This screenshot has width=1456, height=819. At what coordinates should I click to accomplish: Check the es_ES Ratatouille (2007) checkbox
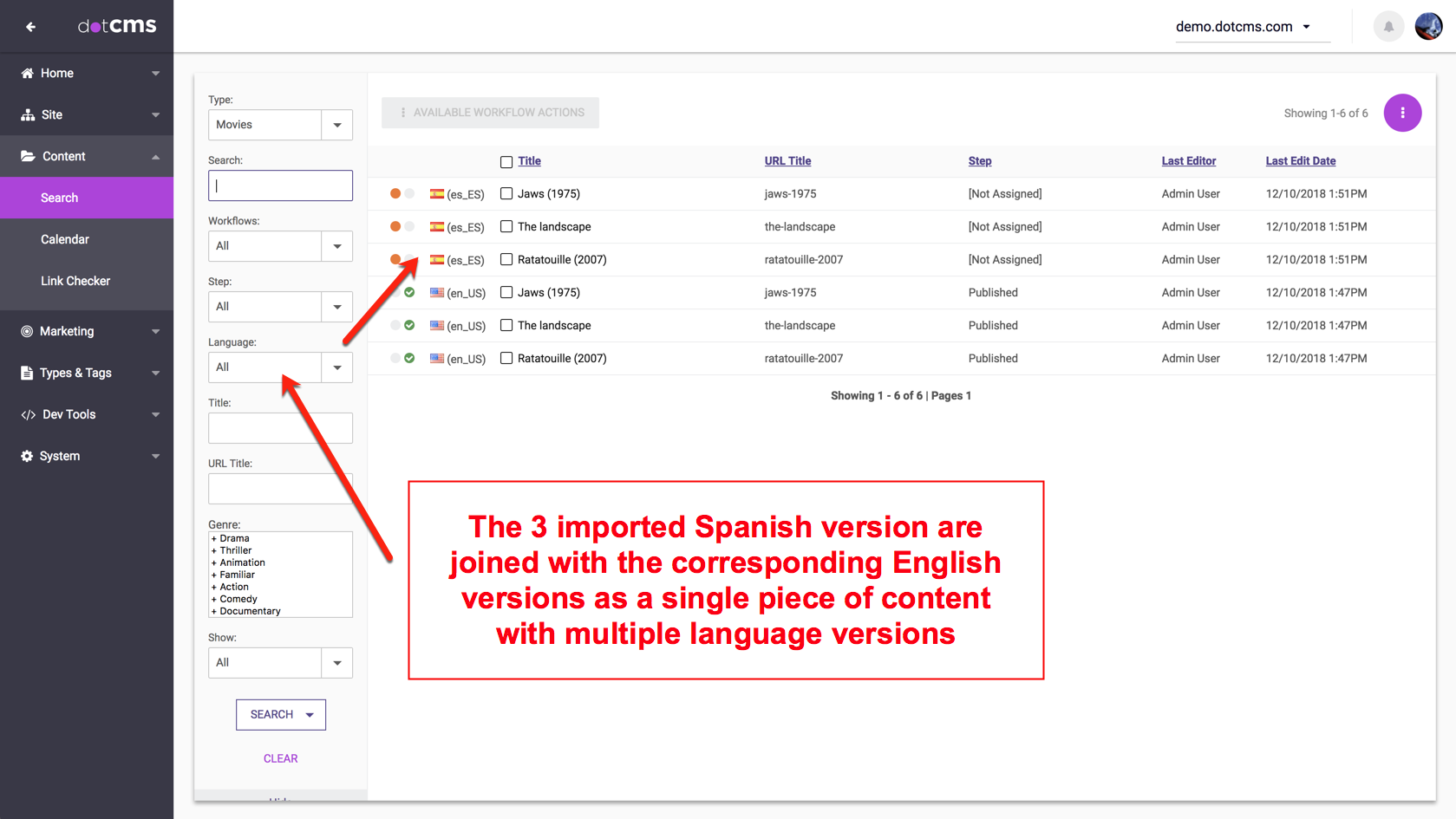point(506,260)
